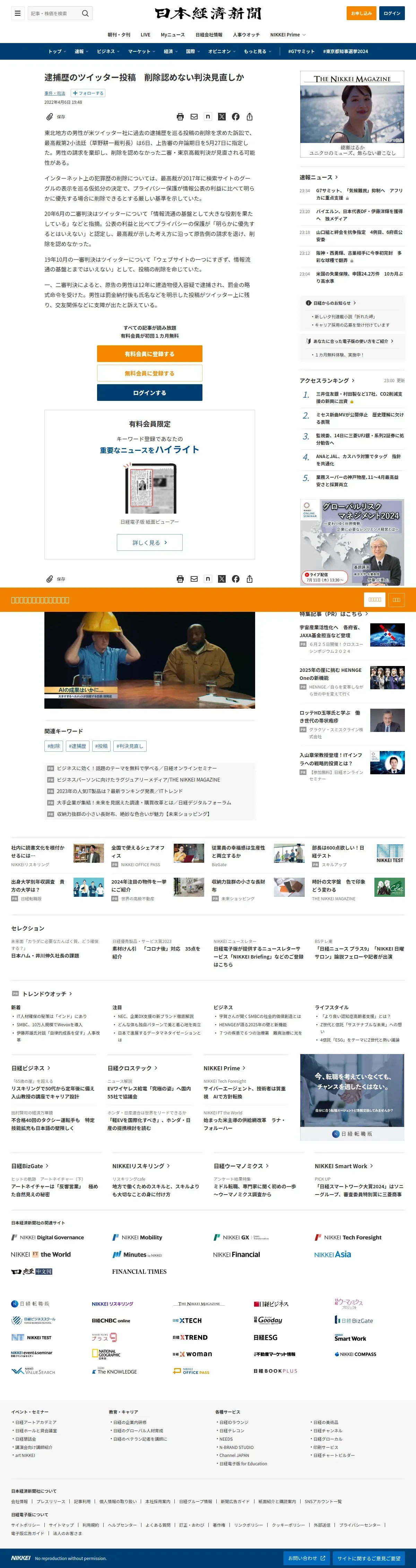Click the お問い合わせ footer button

point(306,1558)
